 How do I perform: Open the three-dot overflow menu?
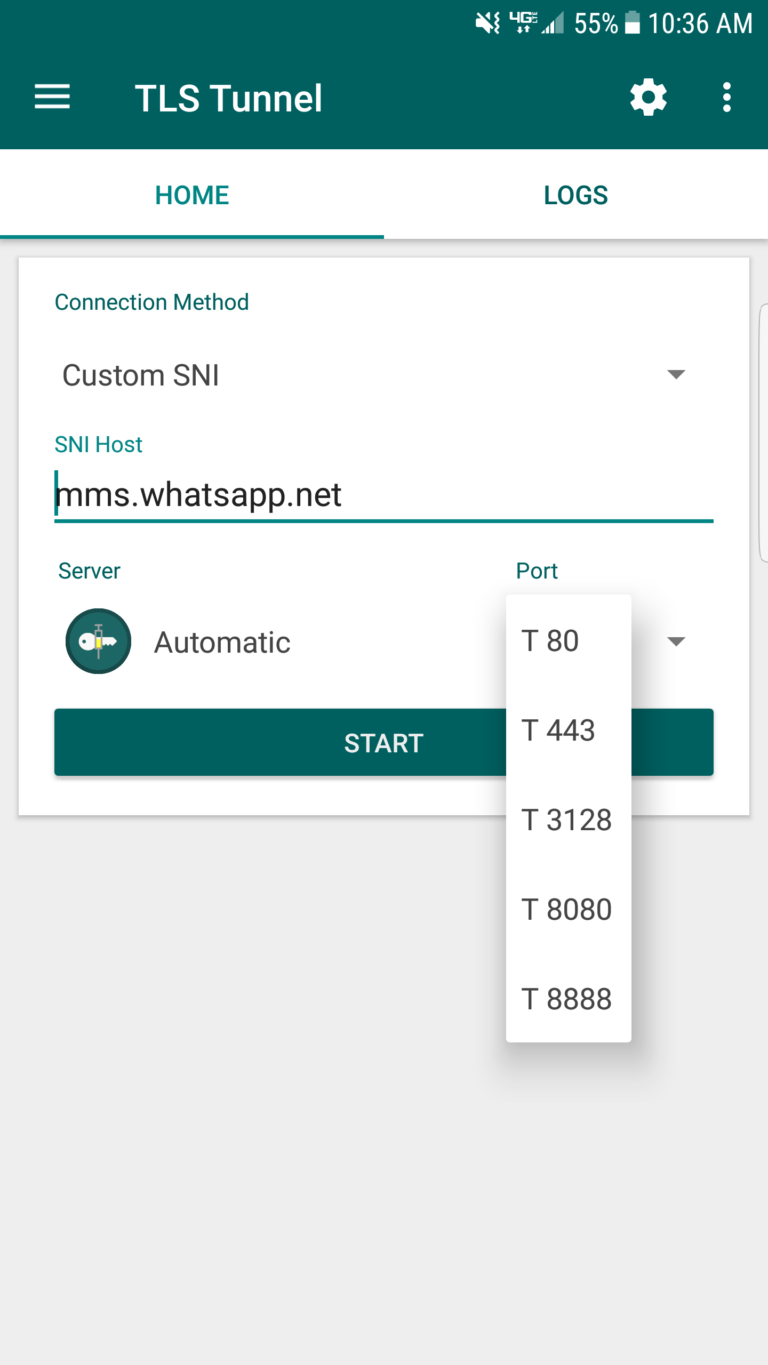tap(726, 97)
